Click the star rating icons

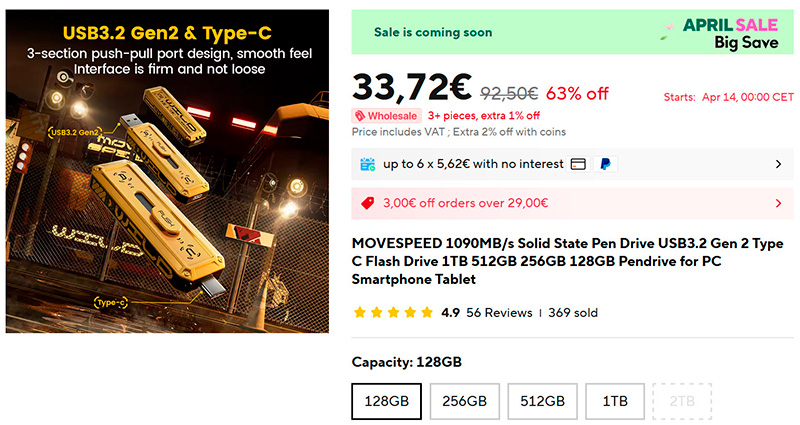[x=393, y=313]
